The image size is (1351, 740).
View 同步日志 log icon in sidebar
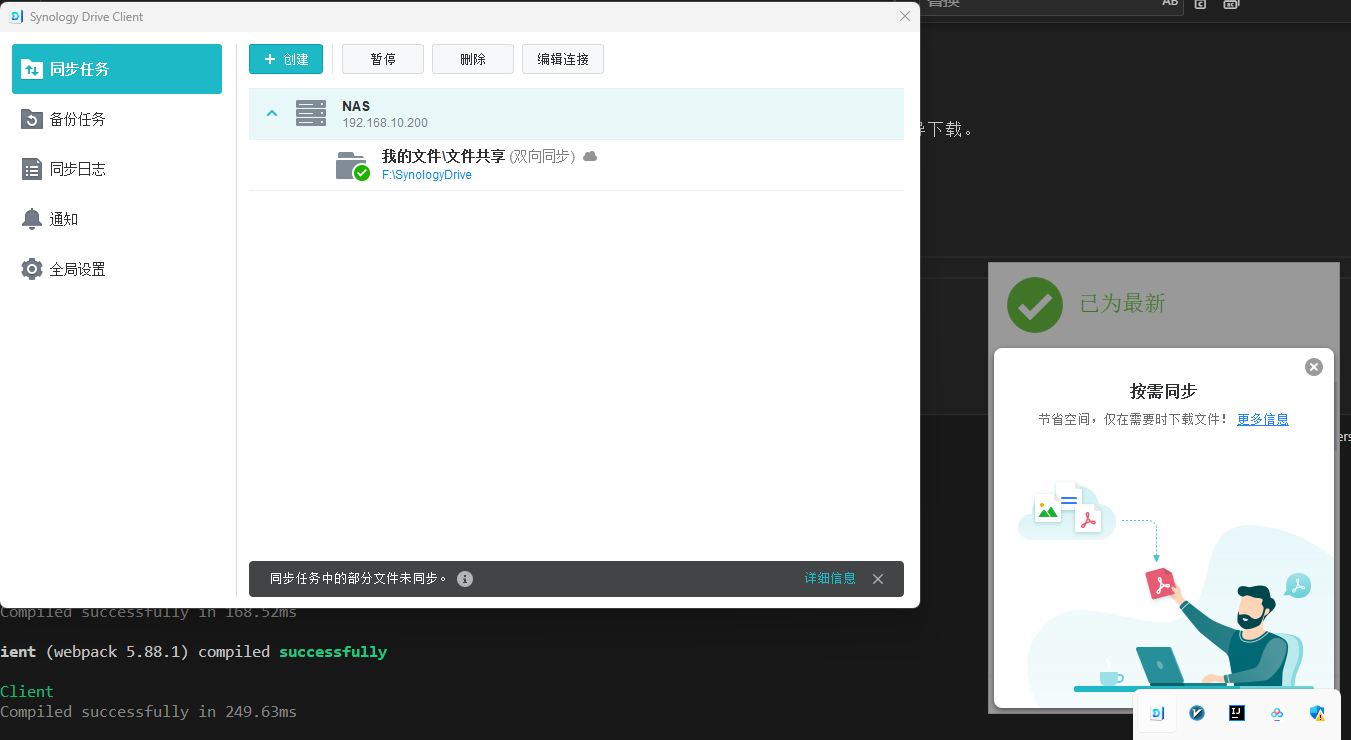click(x=31, y=168)
